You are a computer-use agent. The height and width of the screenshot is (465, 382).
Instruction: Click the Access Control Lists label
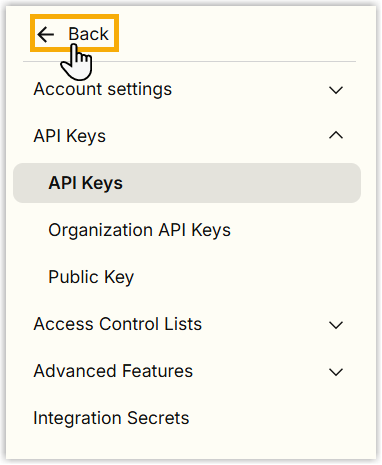tap(118, 324)
